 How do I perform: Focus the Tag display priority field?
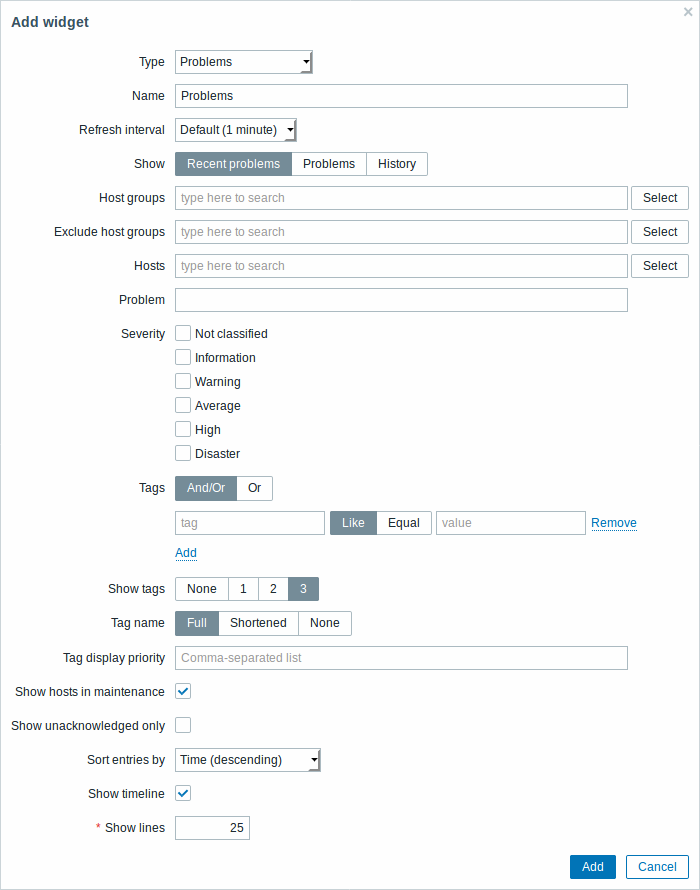tap(401, 658)
